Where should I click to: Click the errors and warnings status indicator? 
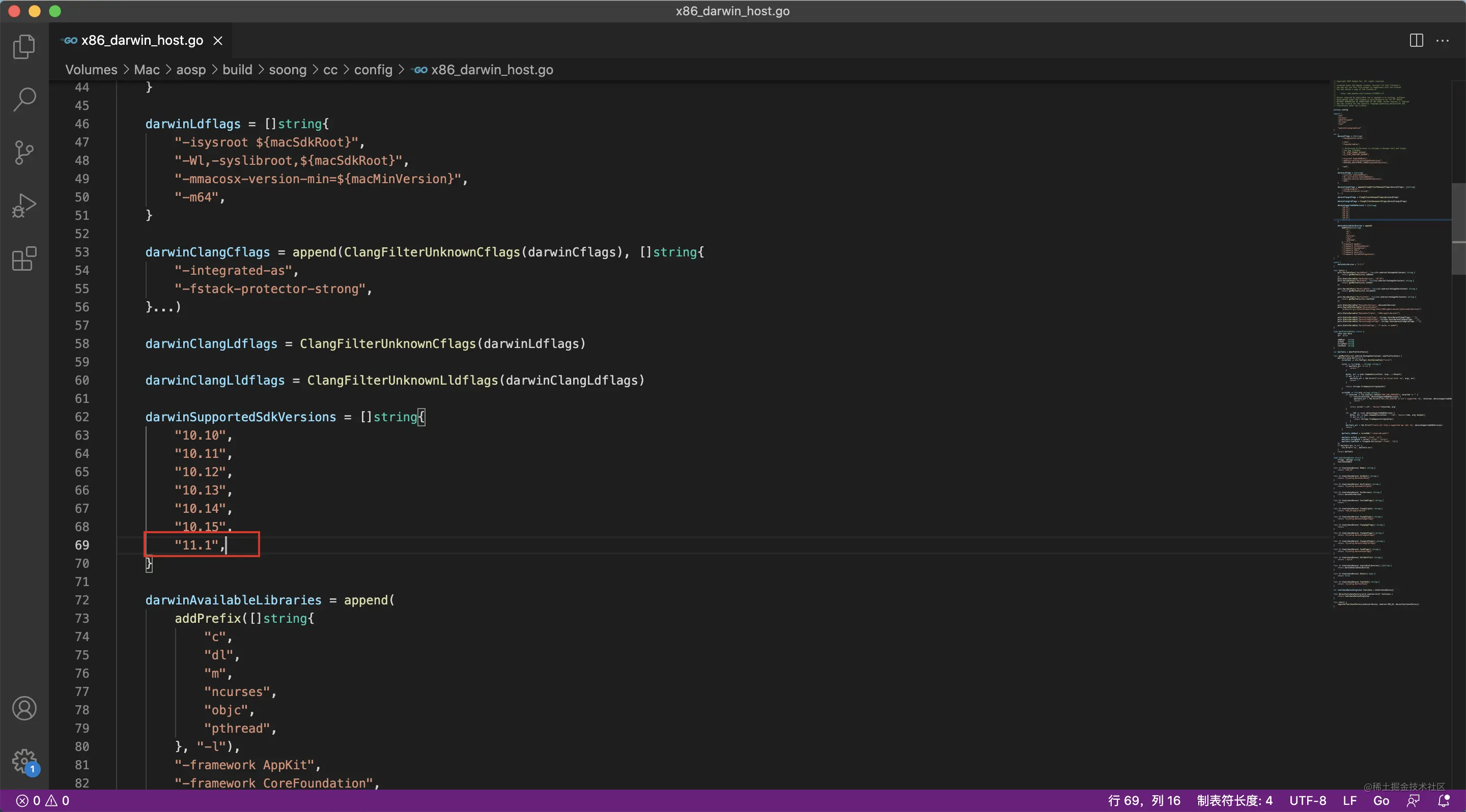point(43,801)
